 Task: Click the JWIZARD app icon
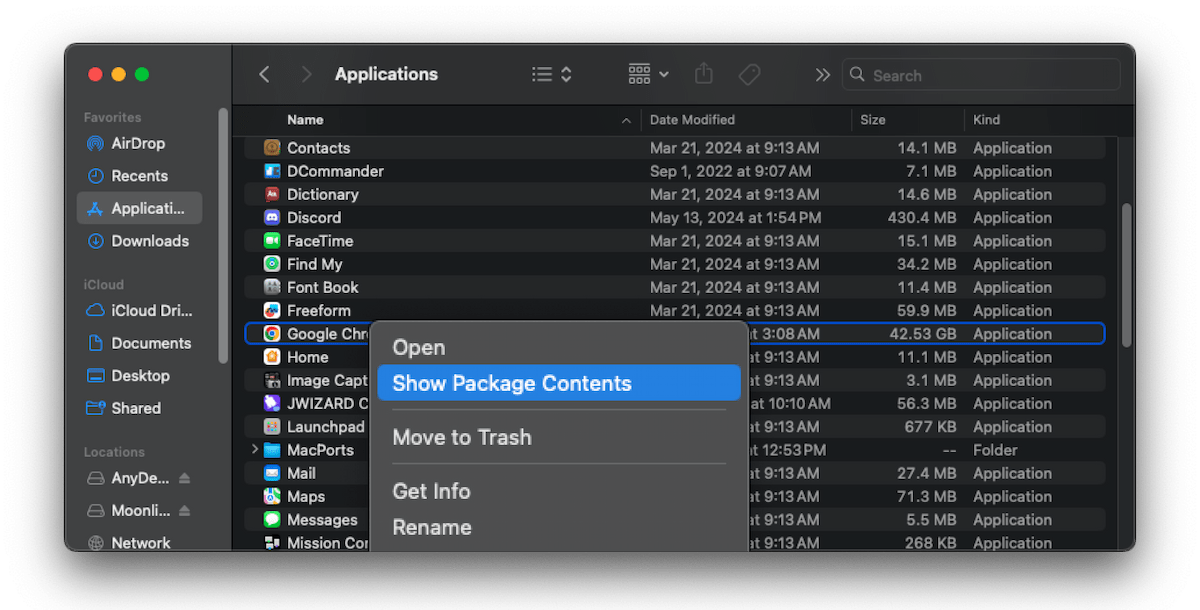[272, 403]
